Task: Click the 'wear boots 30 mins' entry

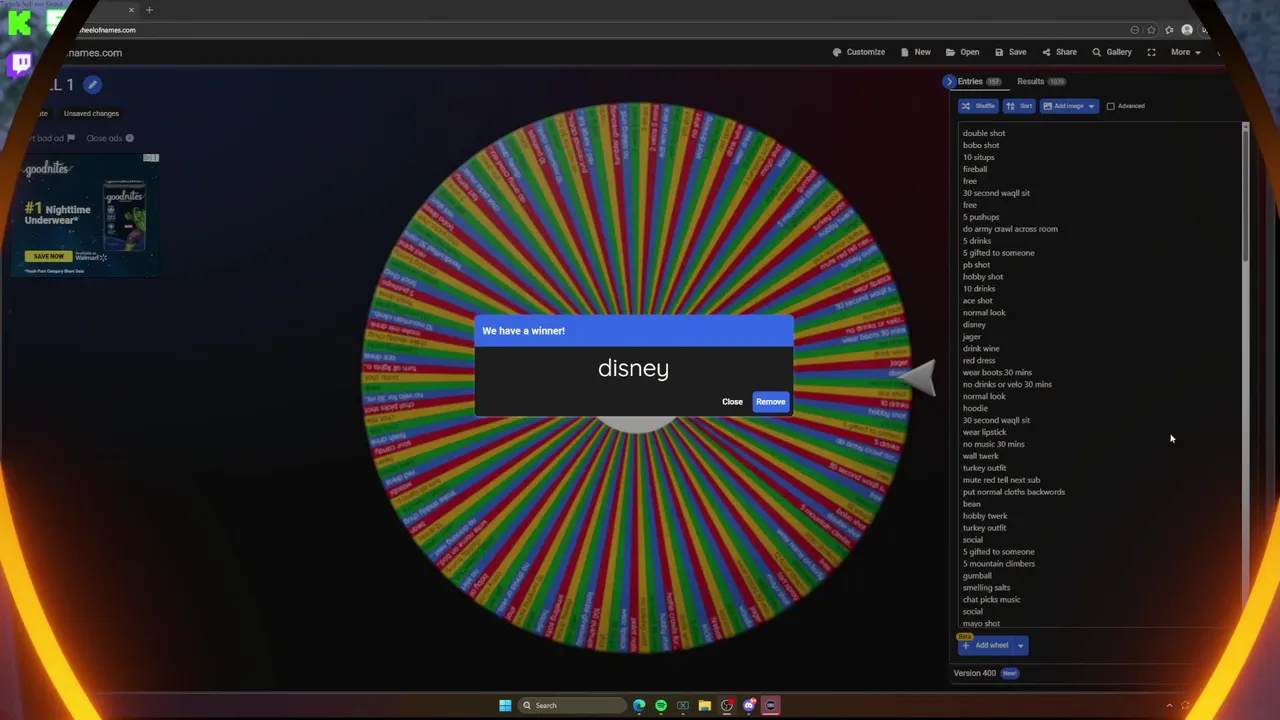Action: (x=997, y=373)
